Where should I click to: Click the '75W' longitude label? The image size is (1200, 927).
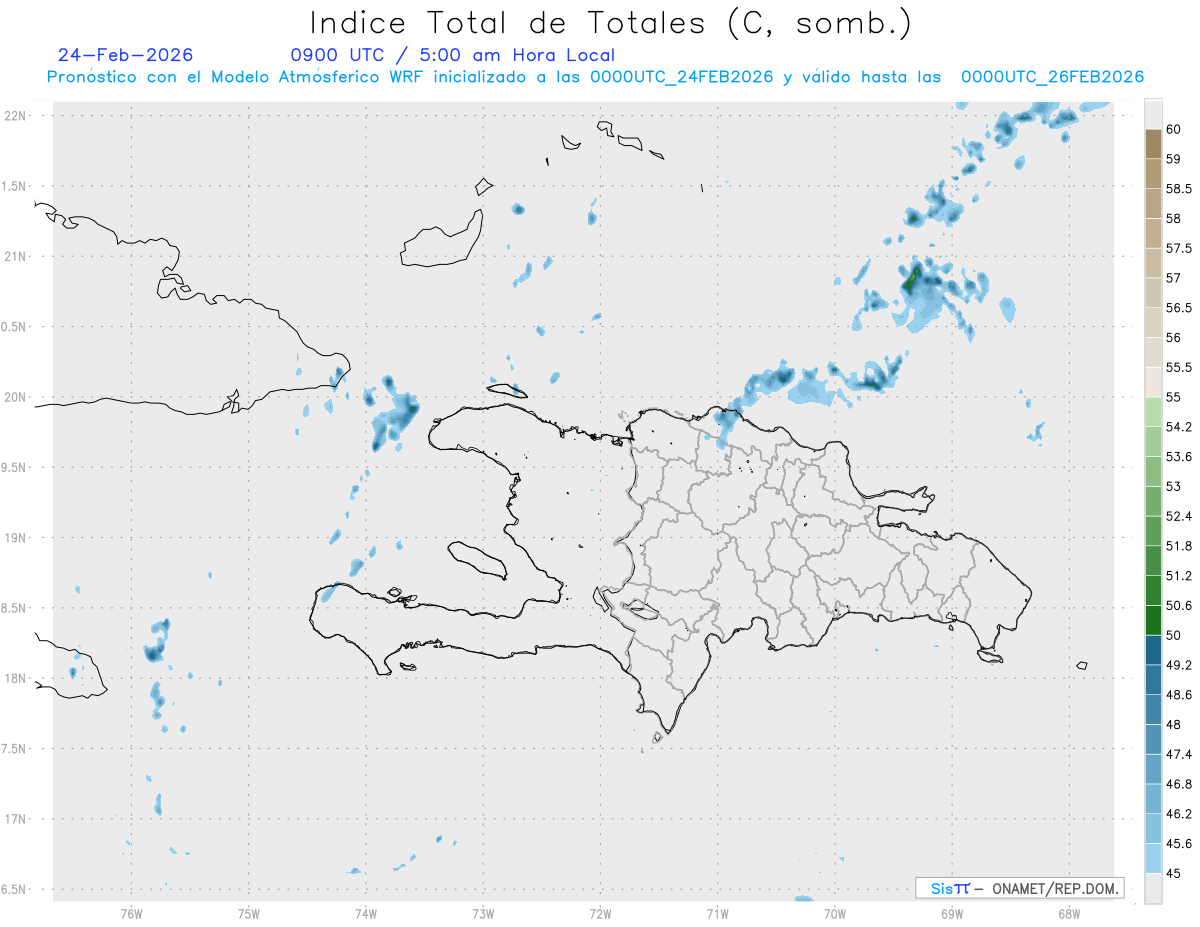click(249, 913)
